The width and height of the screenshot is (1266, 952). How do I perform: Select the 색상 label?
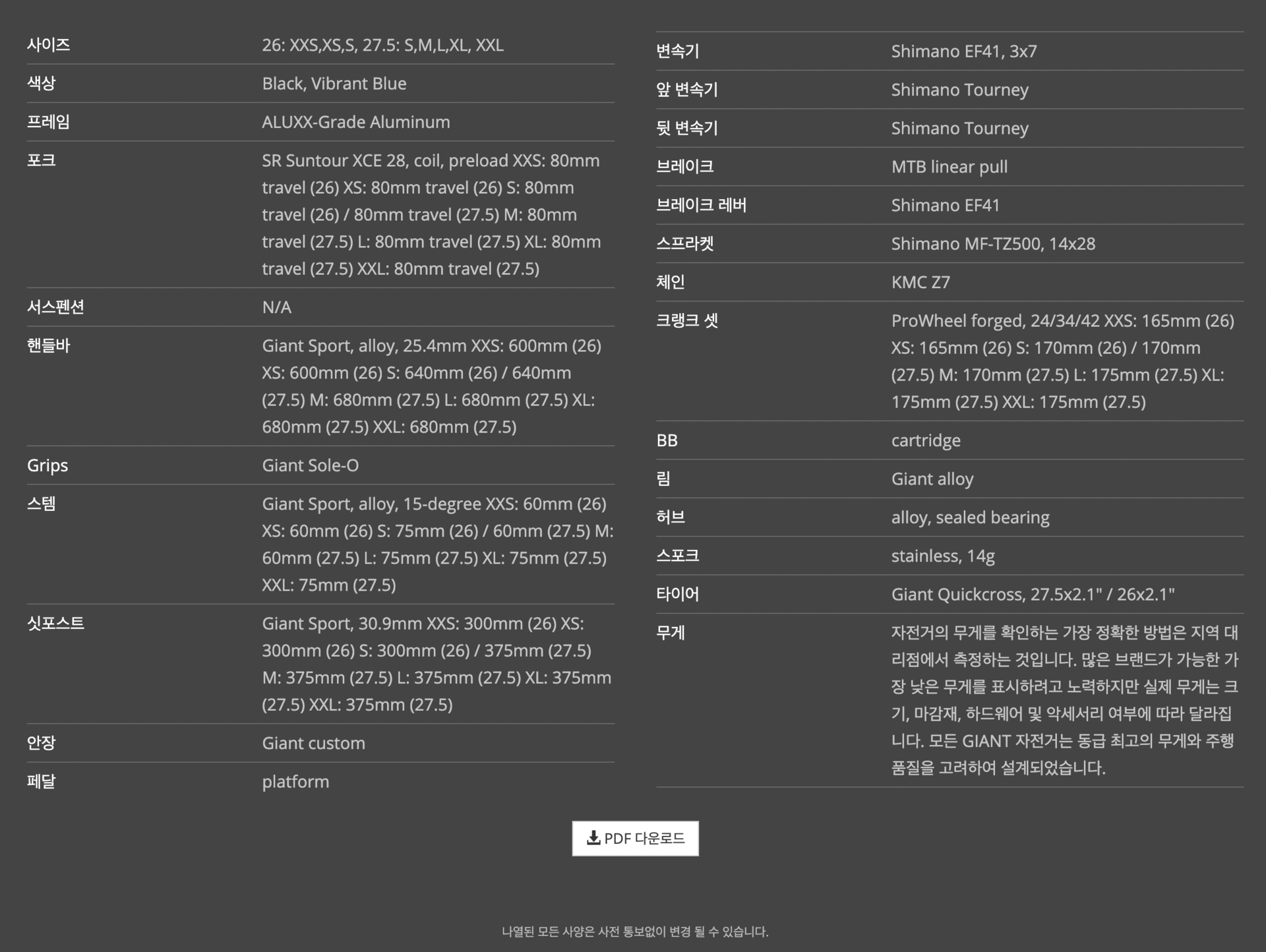pos(41,83)
